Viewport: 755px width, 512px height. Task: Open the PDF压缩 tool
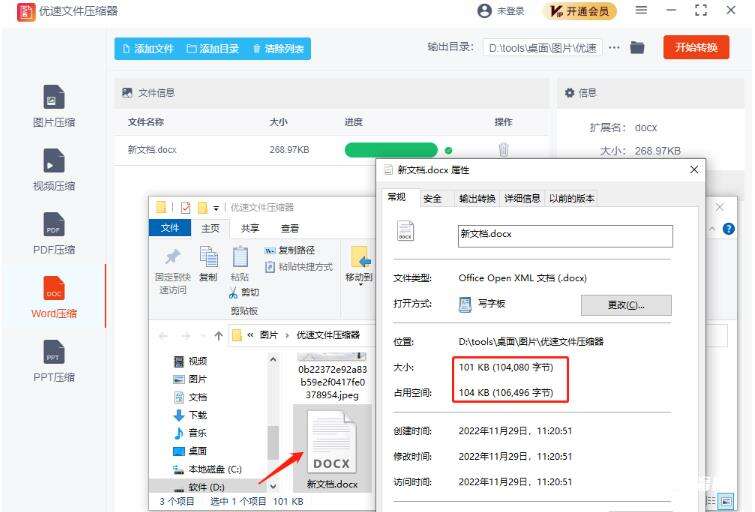(53, 234)
